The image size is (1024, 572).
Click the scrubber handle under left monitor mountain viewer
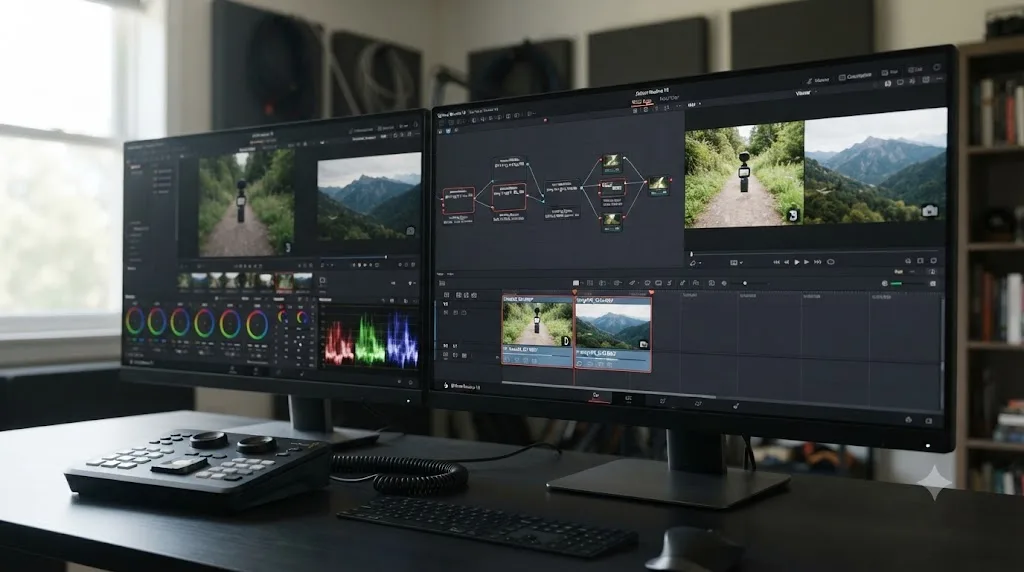pos(385,257)
